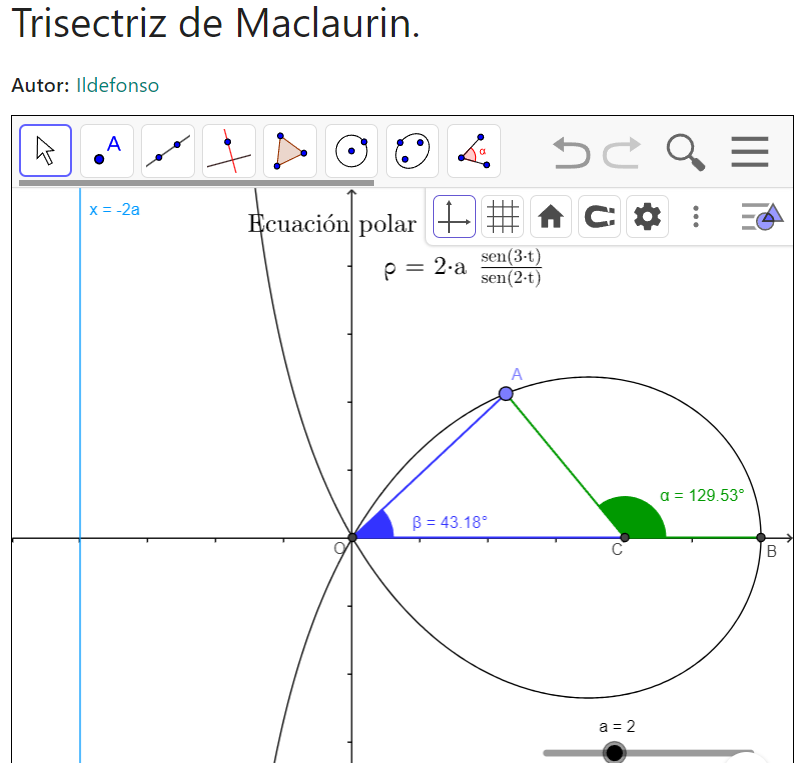The width and height of the screenshot is (809, 763).
Task: Select the Circle with center tool
Action: point(351,151)
